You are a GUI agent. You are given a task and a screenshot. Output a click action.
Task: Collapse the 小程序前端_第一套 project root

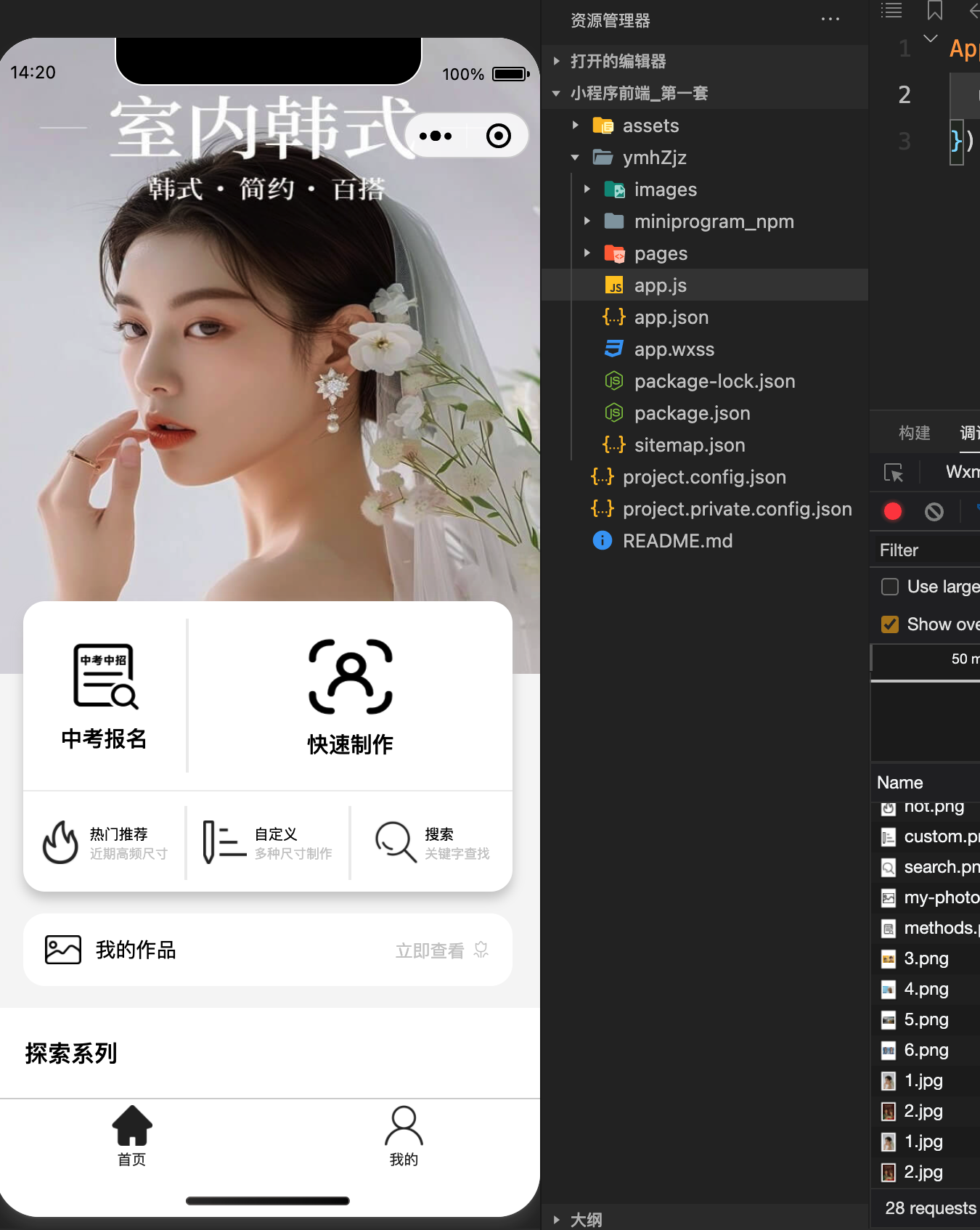tap(705, 93)
